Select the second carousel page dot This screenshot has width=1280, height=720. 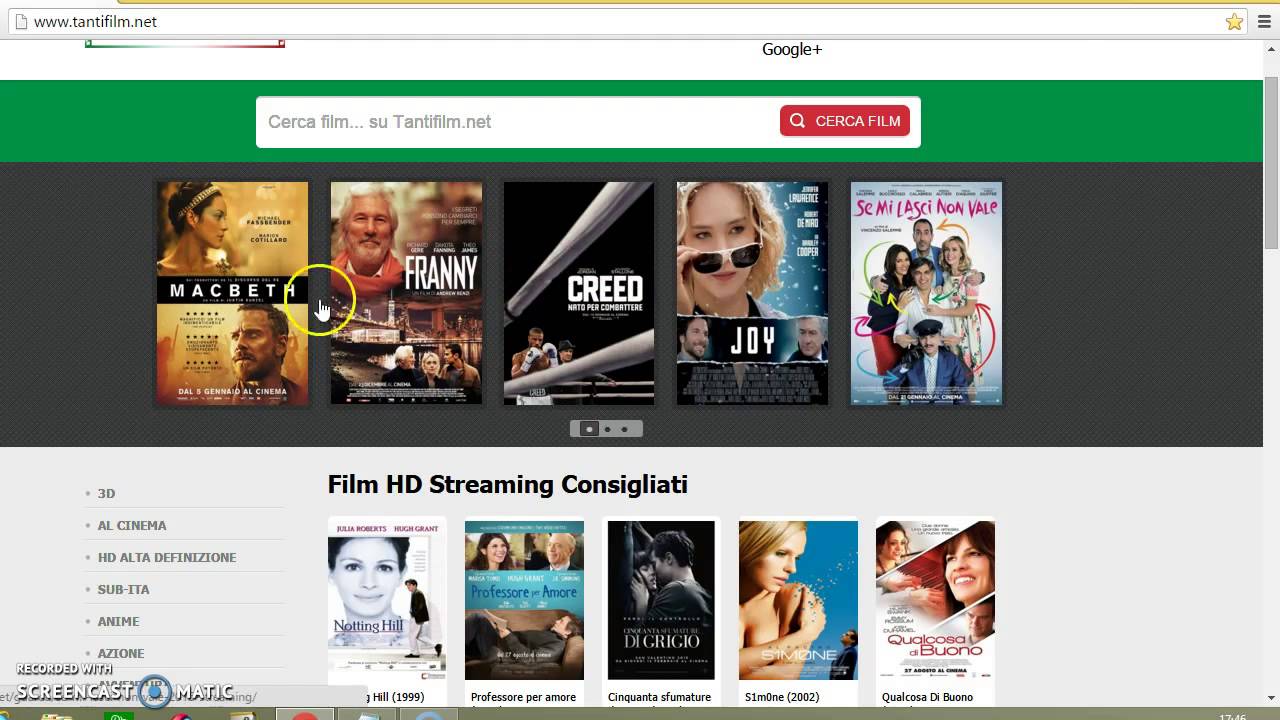pyautogui.click(x=607, y=429)
